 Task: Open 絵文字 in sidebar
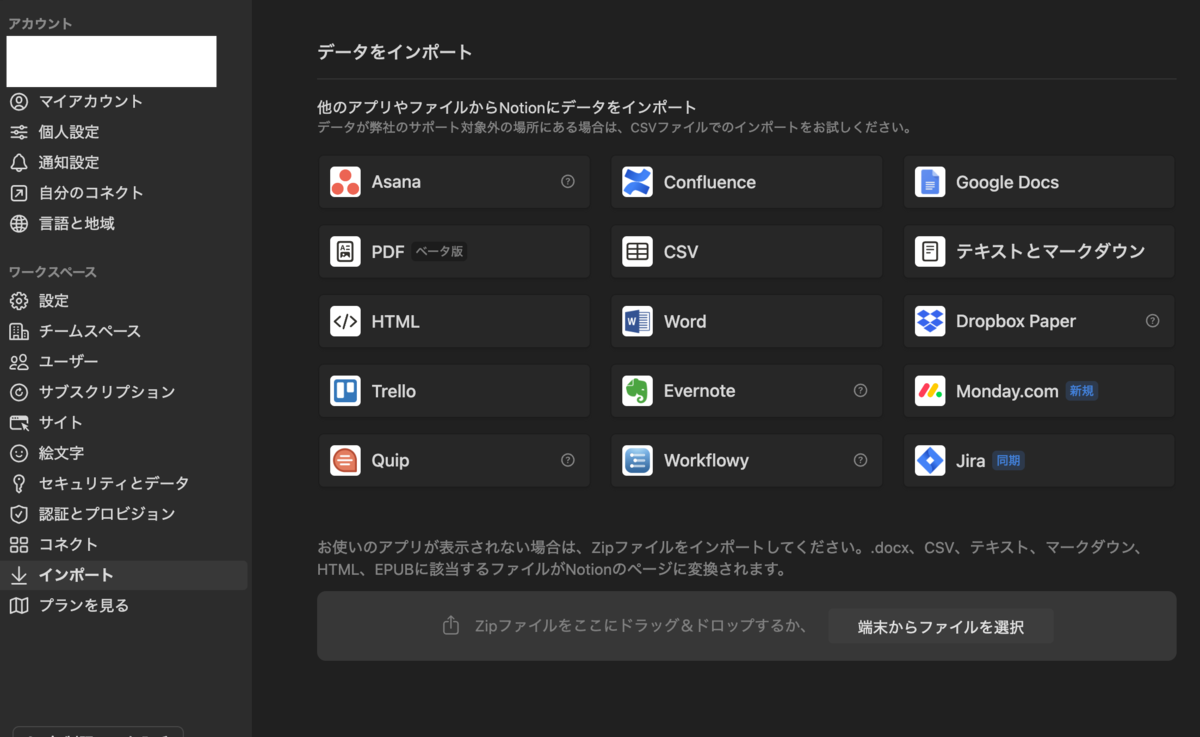click(124, 453)
